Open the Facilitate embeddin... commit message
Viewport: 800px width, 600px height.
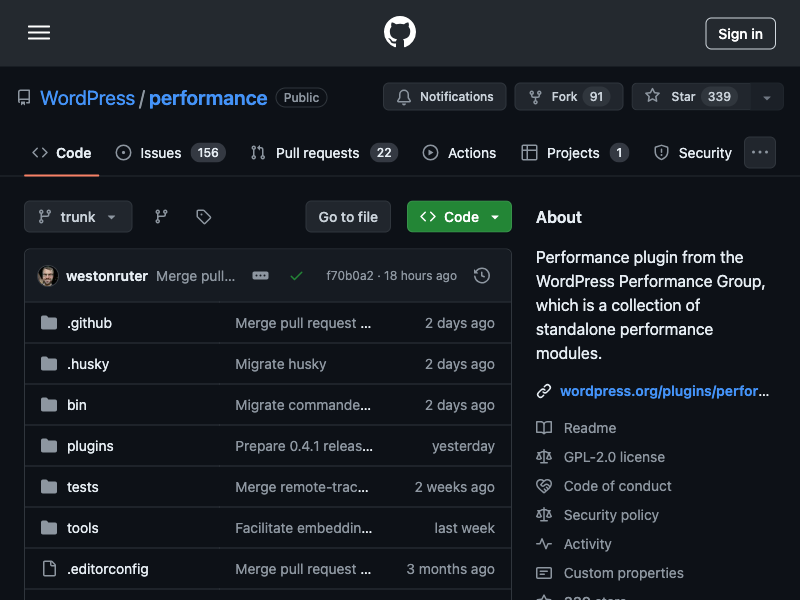[304, 528]
